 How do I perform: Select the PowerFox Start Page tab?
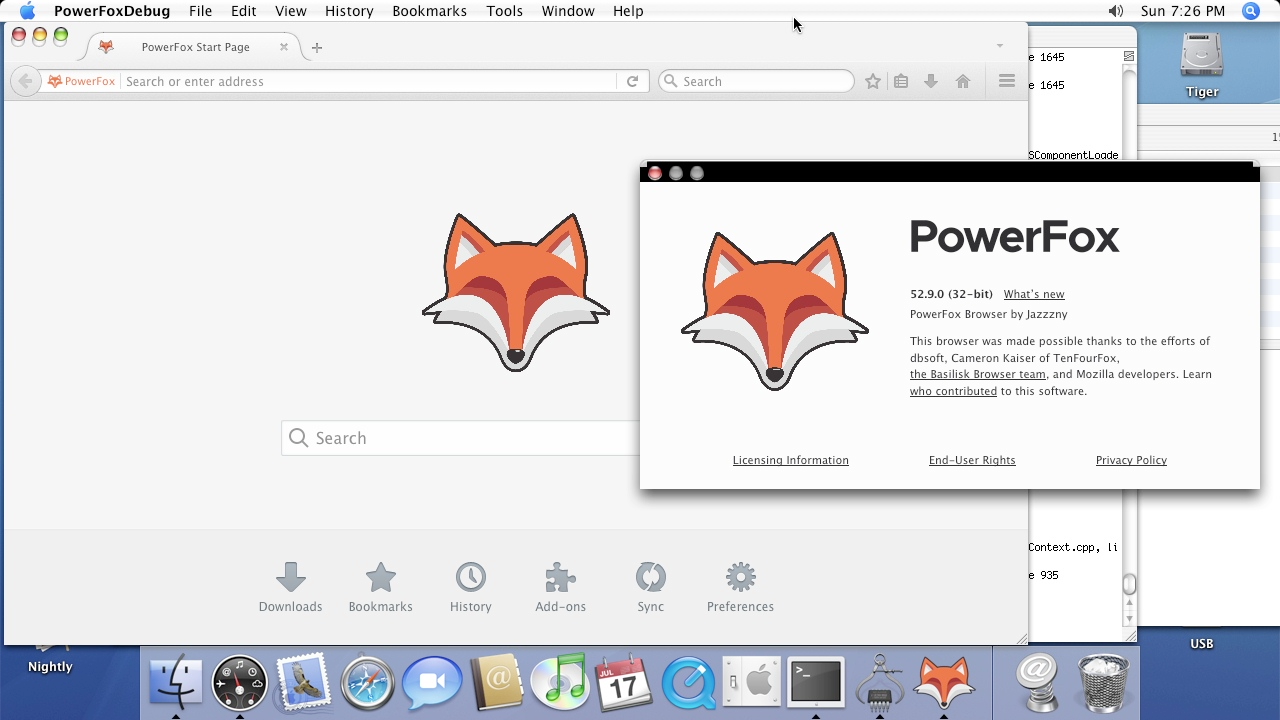click(x=194, y=47)
